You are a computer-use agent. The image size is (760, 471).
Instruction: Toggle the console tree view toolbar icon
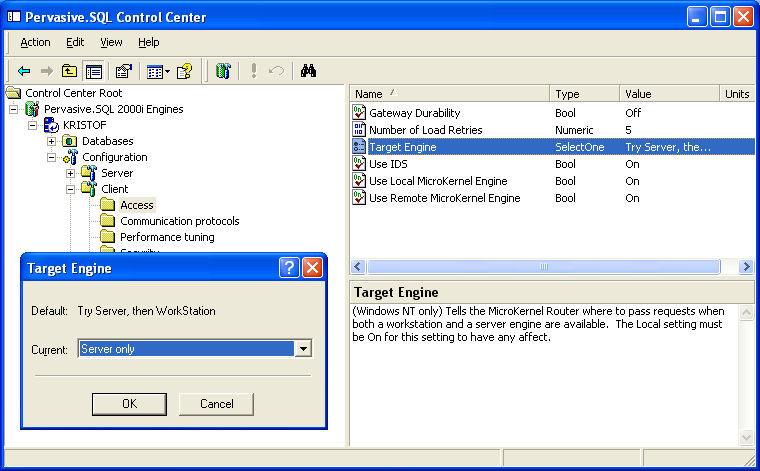pyautogui.click(x=94, y=71)
